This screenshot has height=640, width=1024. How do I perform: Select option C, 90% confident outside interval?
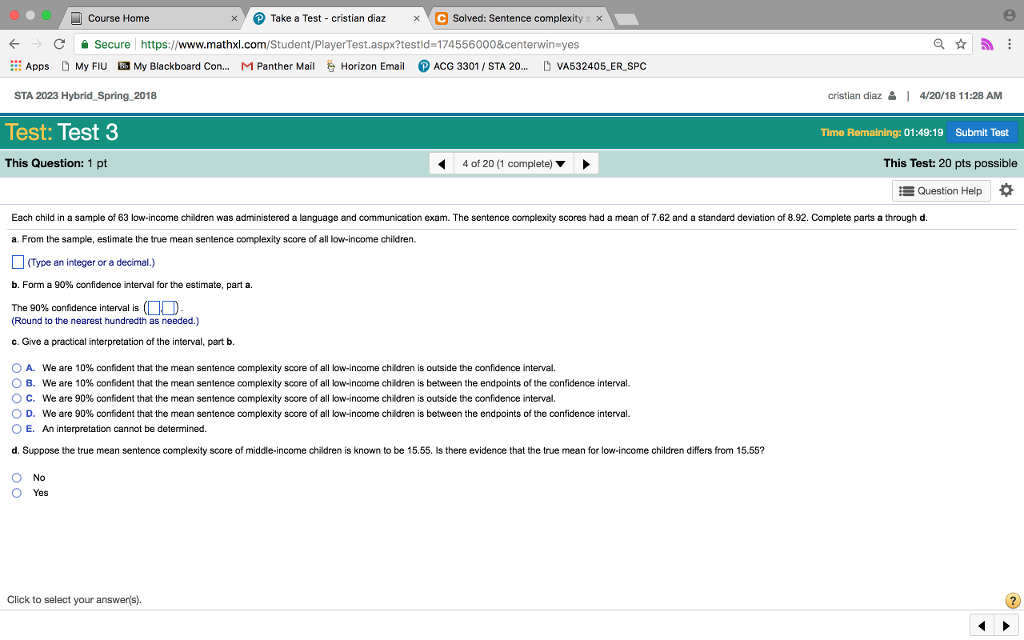point(16,398)
